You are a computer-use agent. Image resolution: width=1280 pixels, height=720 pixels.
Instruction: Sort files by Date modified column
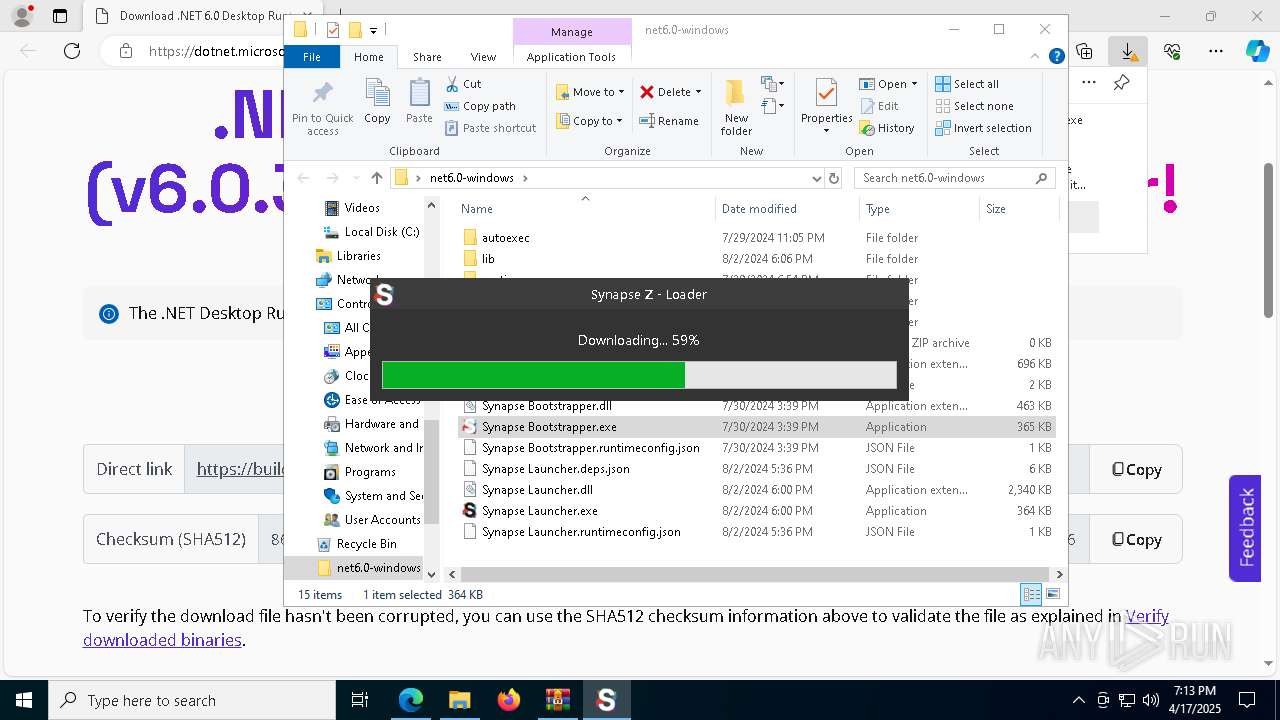click(759, 209)
